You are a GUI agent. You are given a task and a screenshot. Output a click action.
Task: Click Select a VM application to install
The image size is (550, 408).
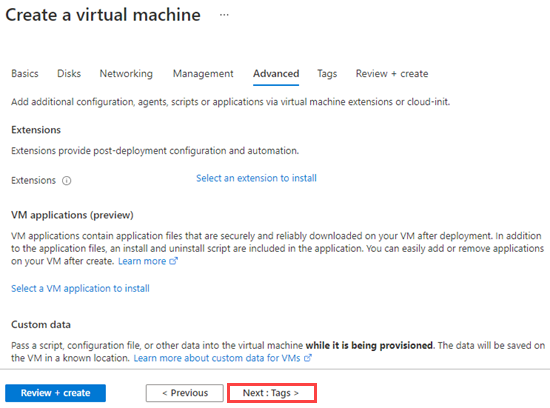80,288
